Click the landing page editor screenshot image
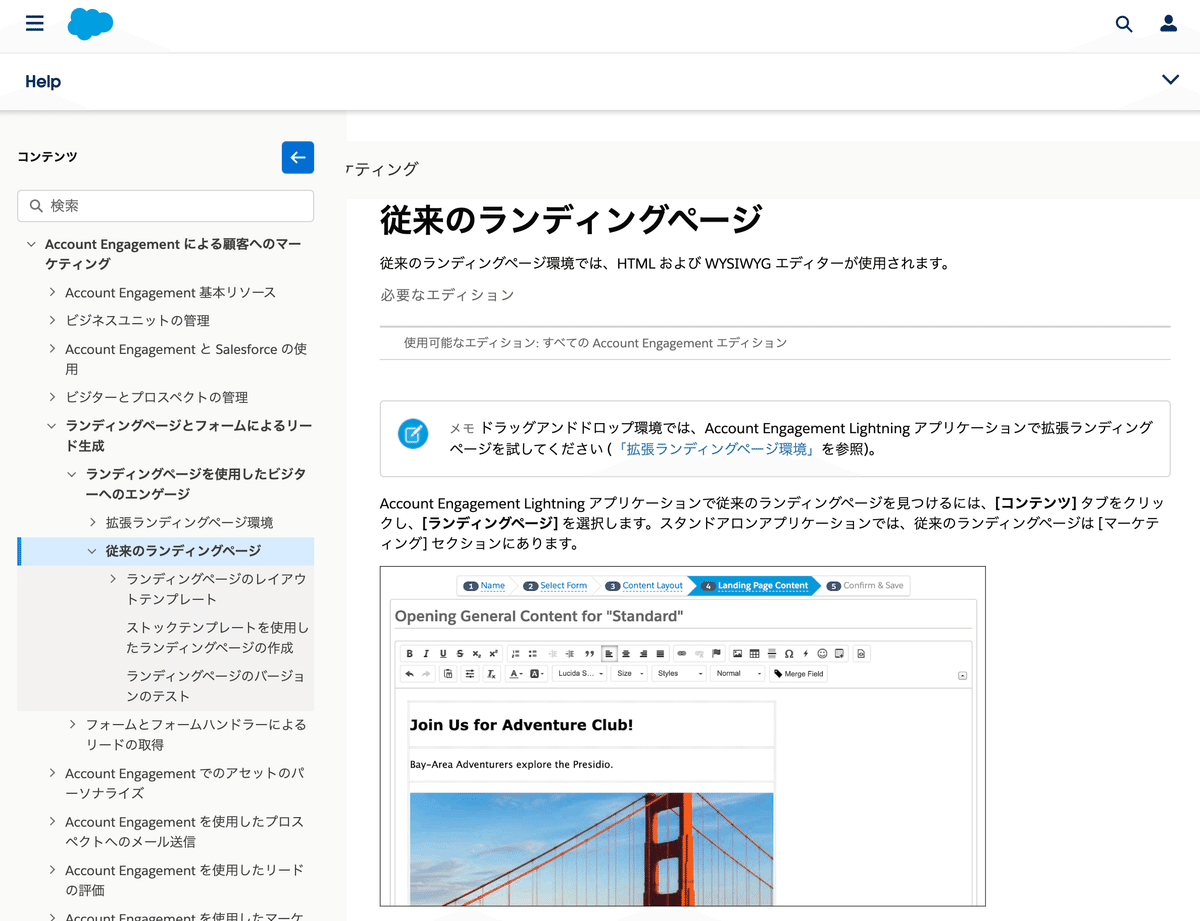This screenshot has height=921, width=1200. coord(682,736)
